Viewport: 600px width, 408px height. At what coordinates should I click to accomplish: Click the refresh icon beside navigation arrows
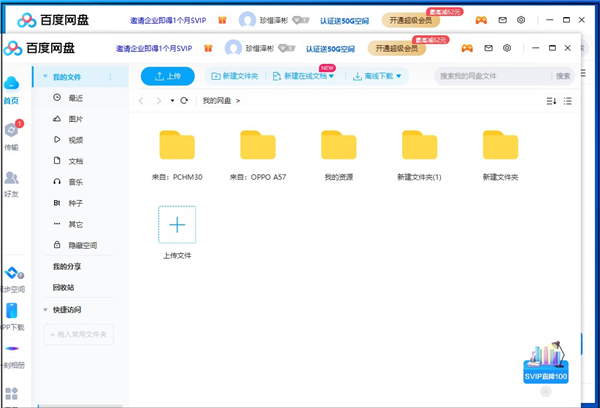(x=184, y=101)
